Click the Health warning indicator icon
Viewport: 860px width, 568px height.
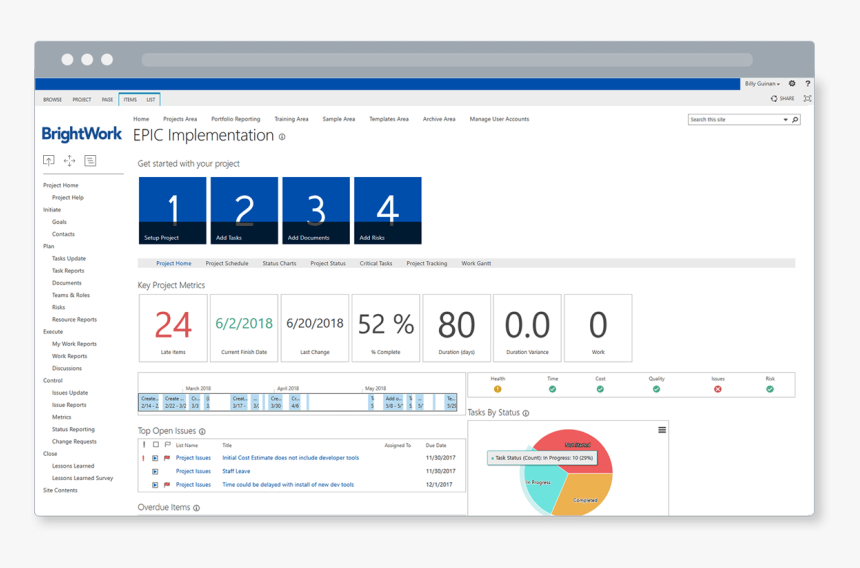coord(497,389)
